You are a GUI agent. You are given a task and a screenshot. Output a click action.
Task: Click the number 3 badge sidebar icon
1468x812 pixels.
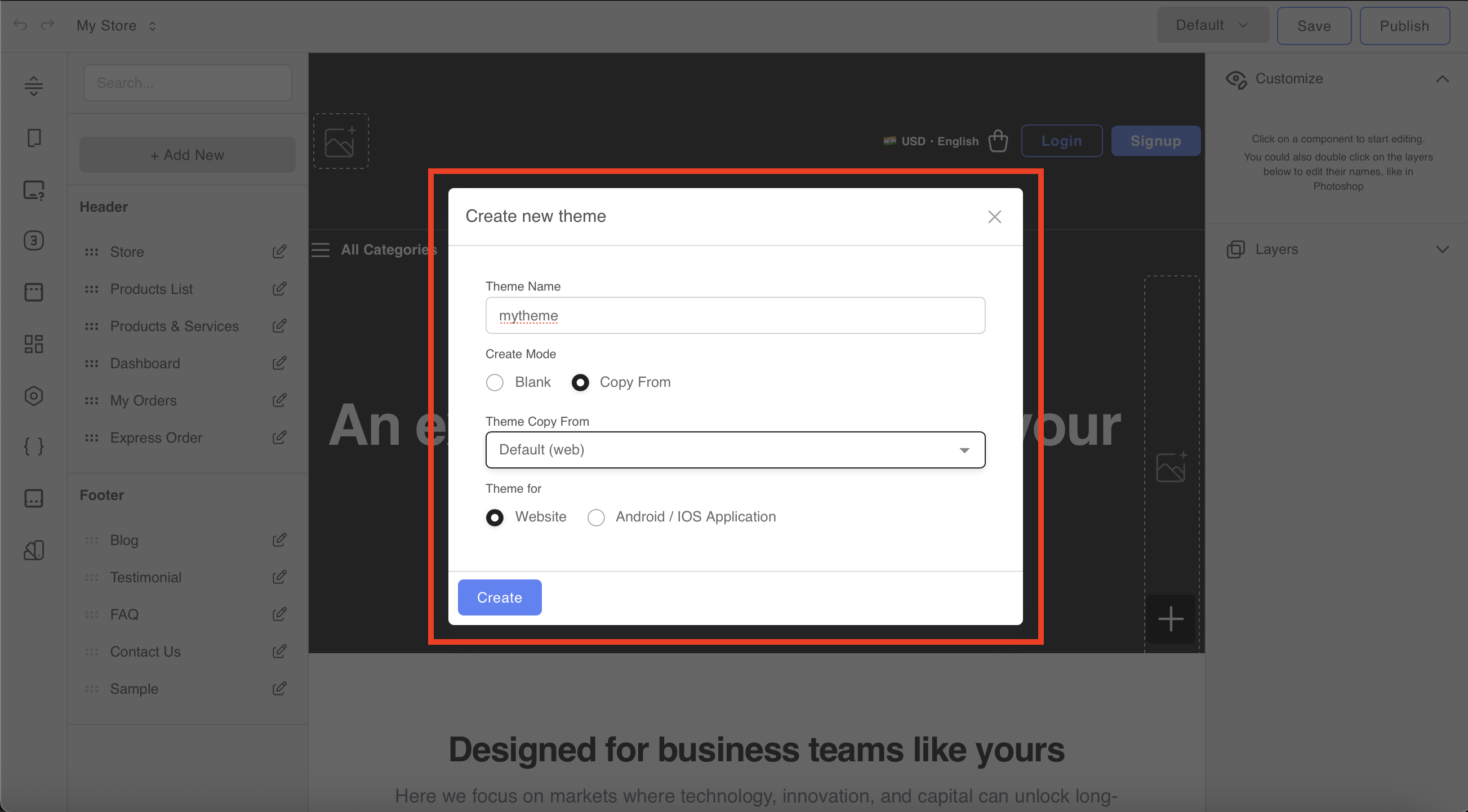click(x=34, y=240)
